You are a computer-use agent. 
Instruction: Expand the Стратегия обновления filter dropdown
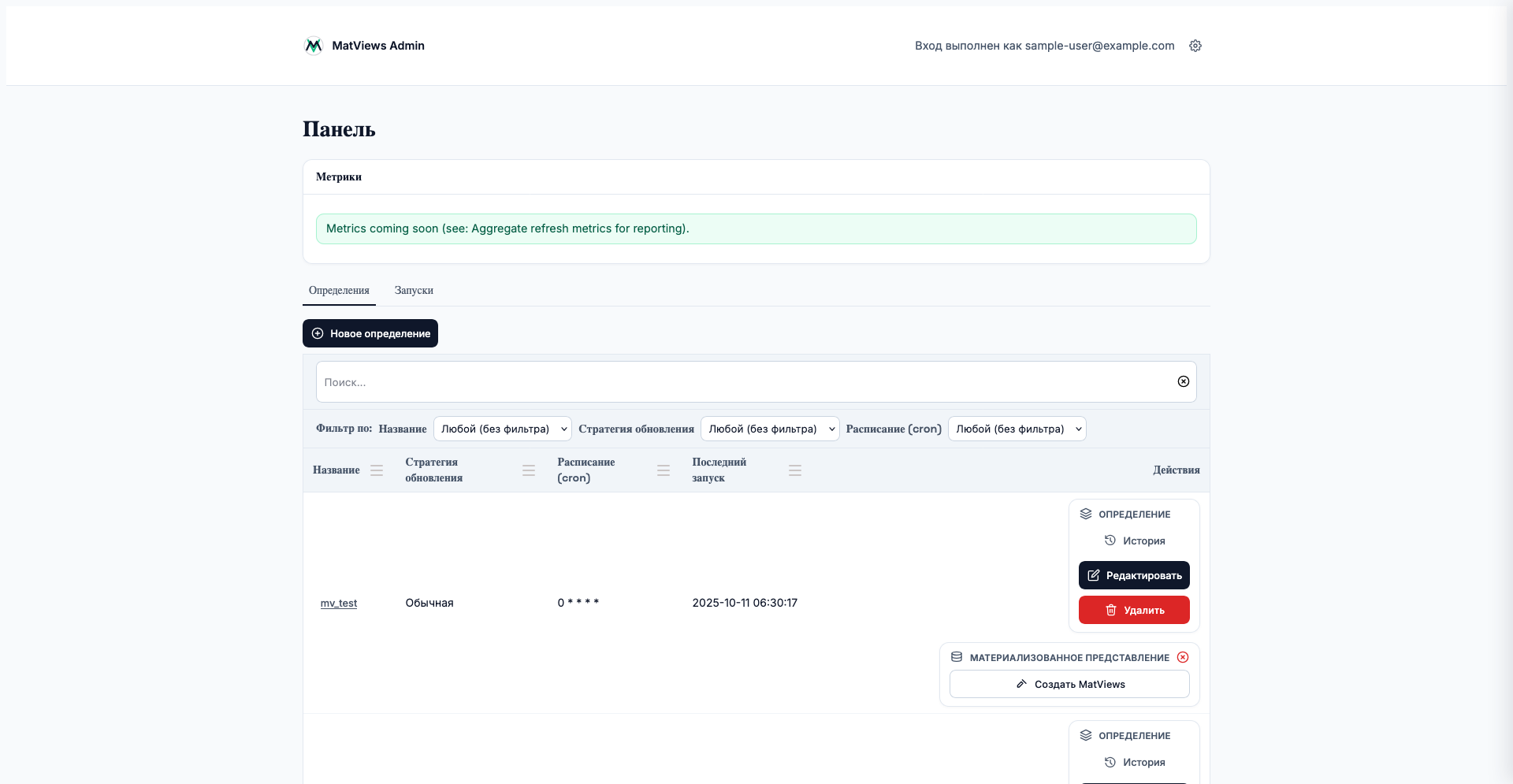(x=769, y=429)
